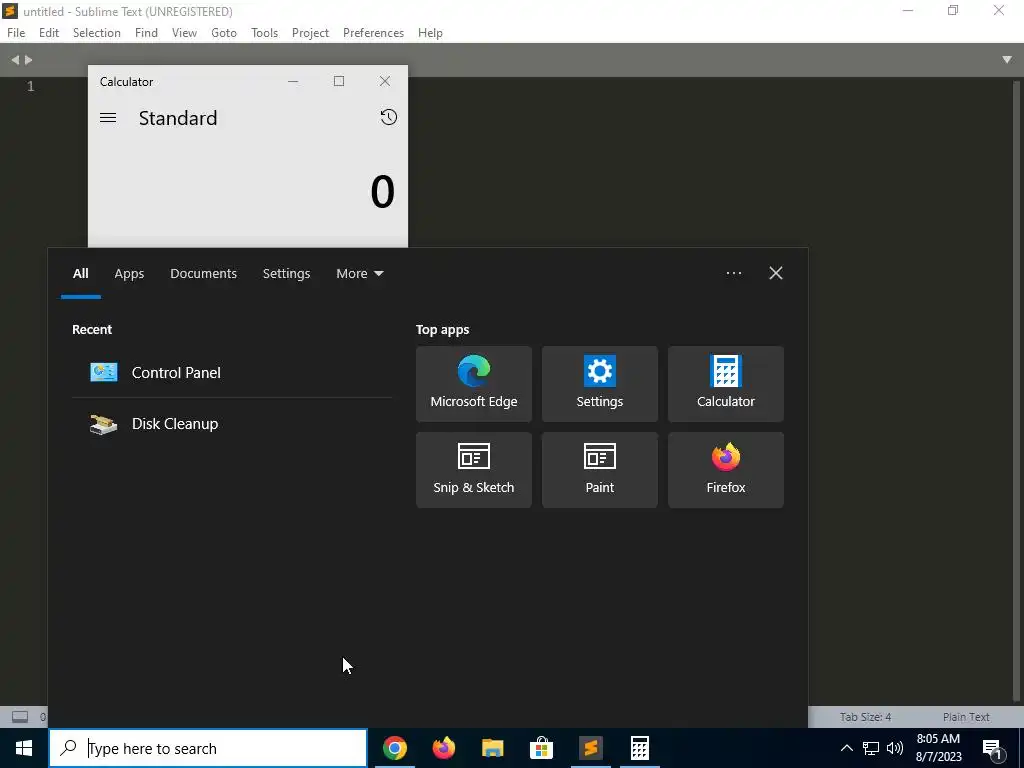Click Sublime Text vertical scrollbar
The width and height of the screenshot is (1024, 768).
pos(1016,392)
